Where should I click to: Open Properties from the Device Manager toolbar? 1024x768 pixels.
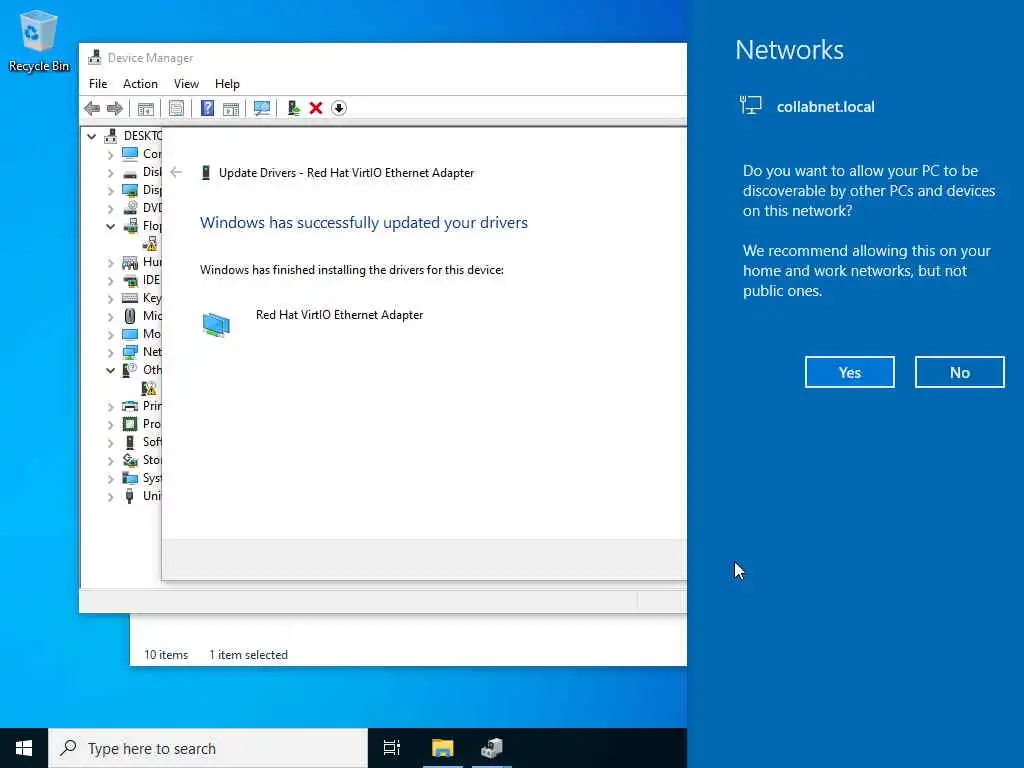click(x=176, y=108)
